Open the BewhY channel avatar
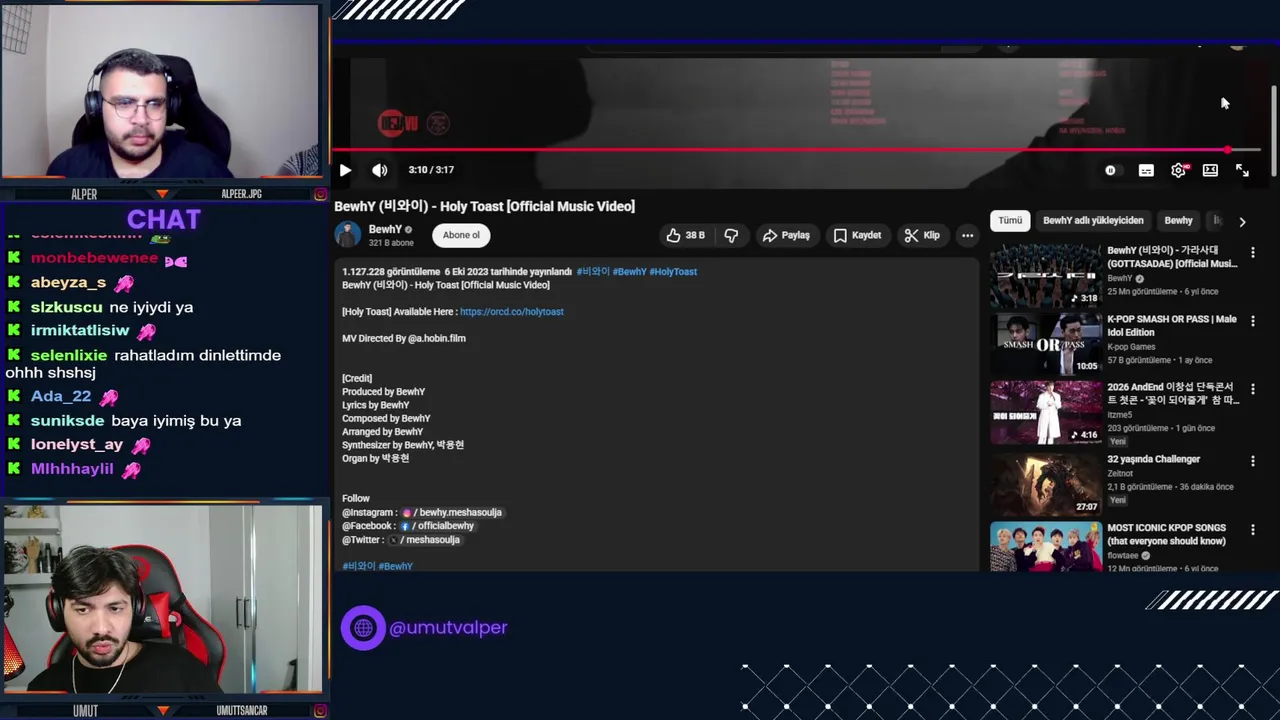Image resolution: width=1280 pixels, height=720 pixels. (x=347, y=235)
